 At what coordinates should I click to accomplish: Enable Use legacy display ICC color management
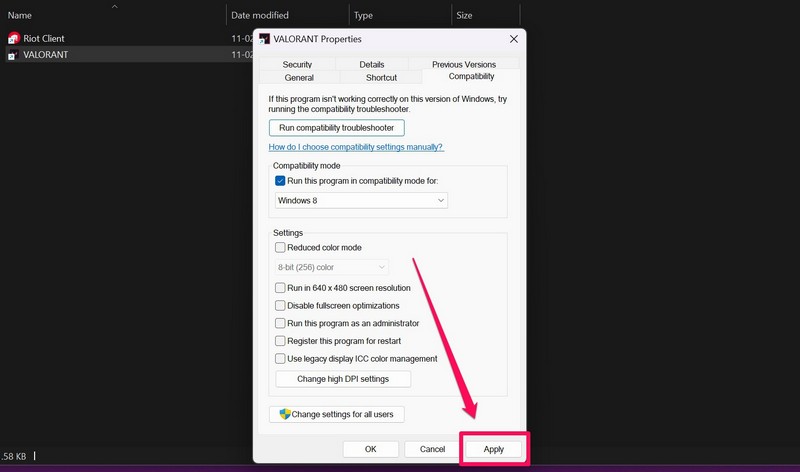pyautogui.click(x=280, y=359)
